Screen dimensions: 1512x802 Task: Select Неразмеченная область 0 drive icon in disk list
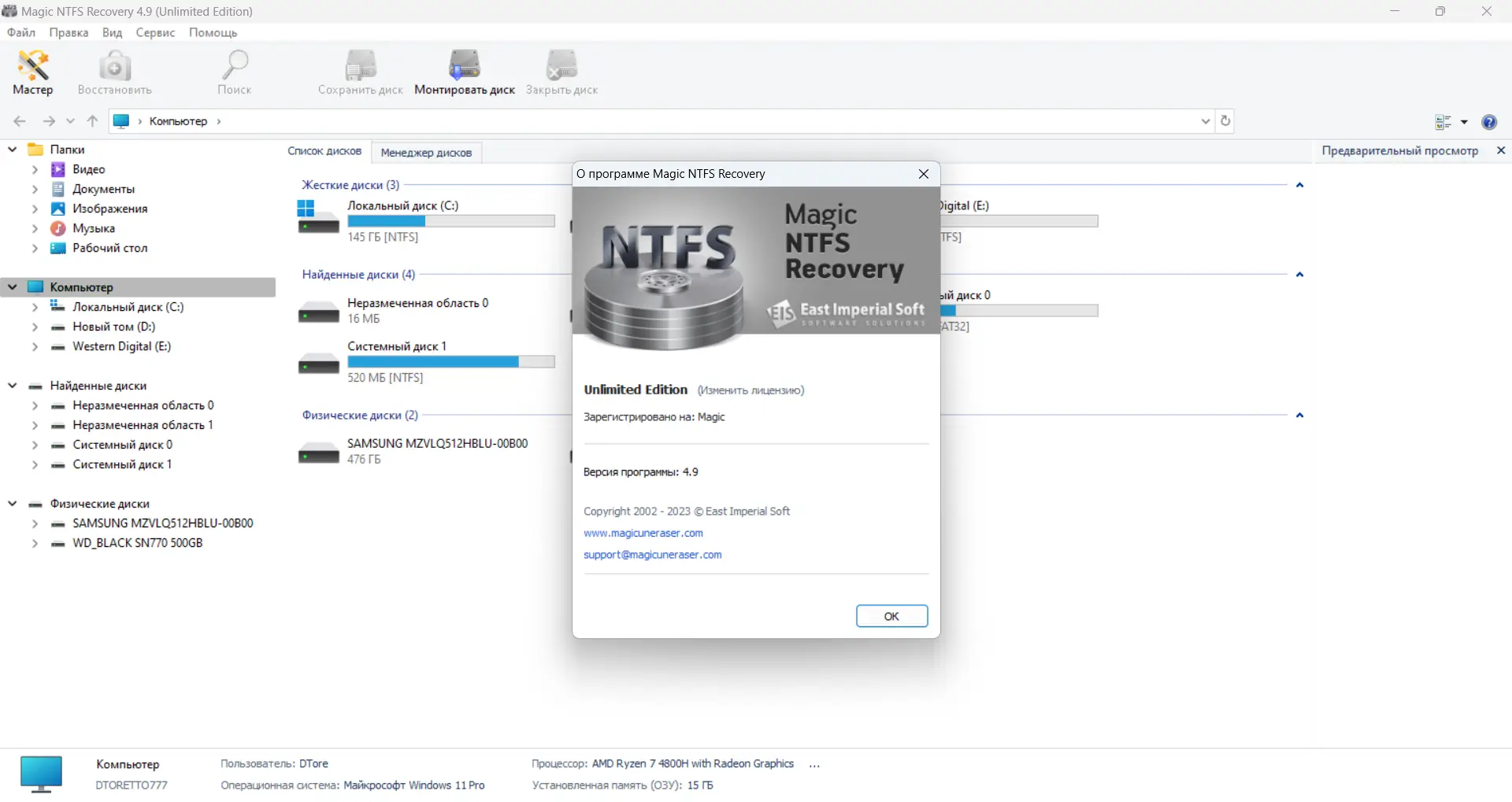318,313
